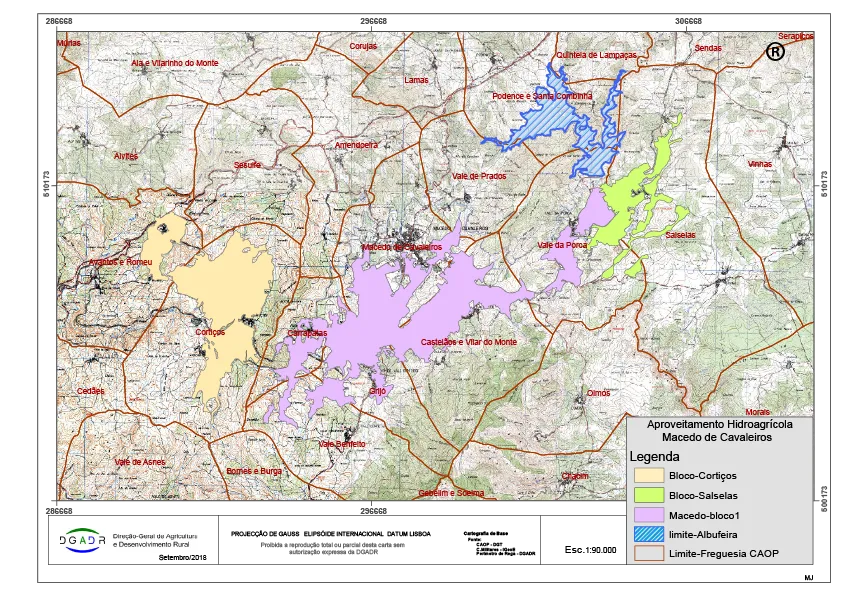Click the Vale de Prados label
Screen dimensions: 842x596
click(x=480, y=176)
